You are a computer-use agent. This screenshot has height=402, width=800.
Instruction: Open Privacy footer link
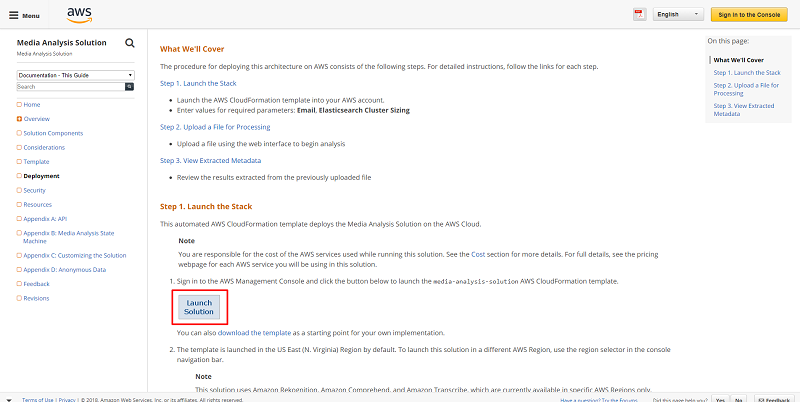tap(67, 399)
